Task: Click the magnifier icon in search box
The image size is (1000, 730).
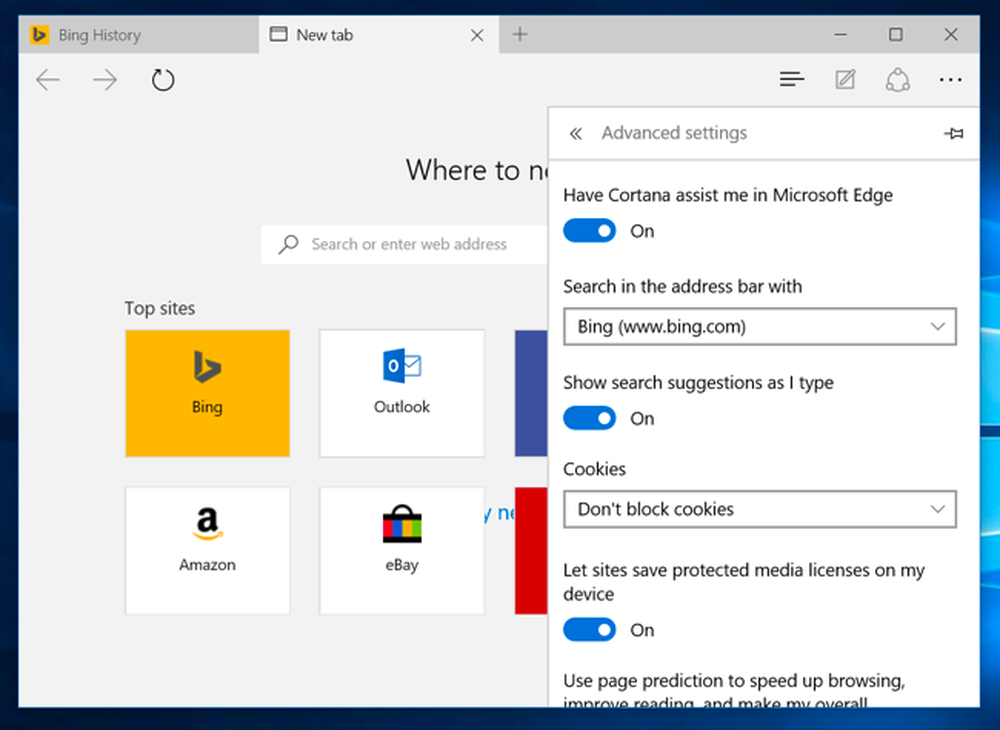Action: click(x=288, y=244)
